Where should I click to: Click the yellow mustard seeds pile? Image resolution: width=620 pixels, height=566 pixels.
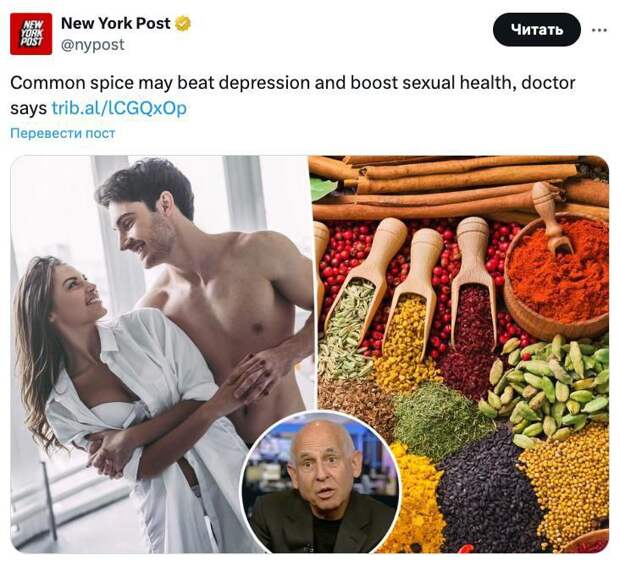[567, 486]
